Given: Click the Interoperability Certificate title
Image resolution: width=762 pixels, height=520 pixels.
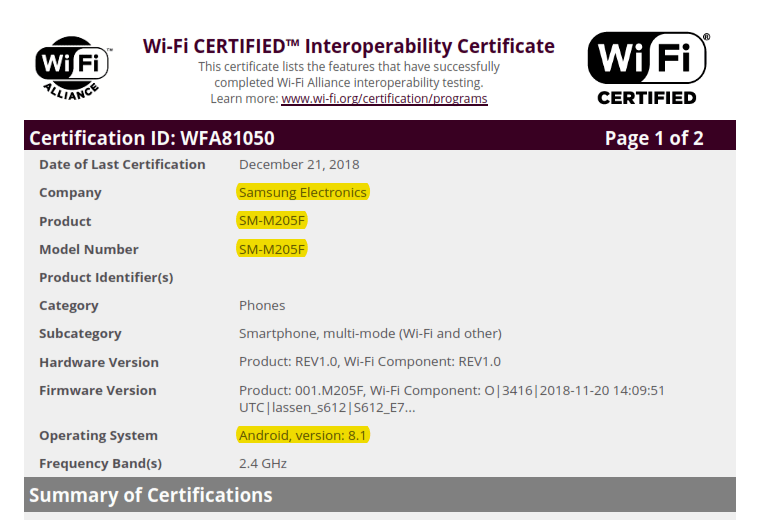Looking at the screenshot, I should [x=348, y=46].
